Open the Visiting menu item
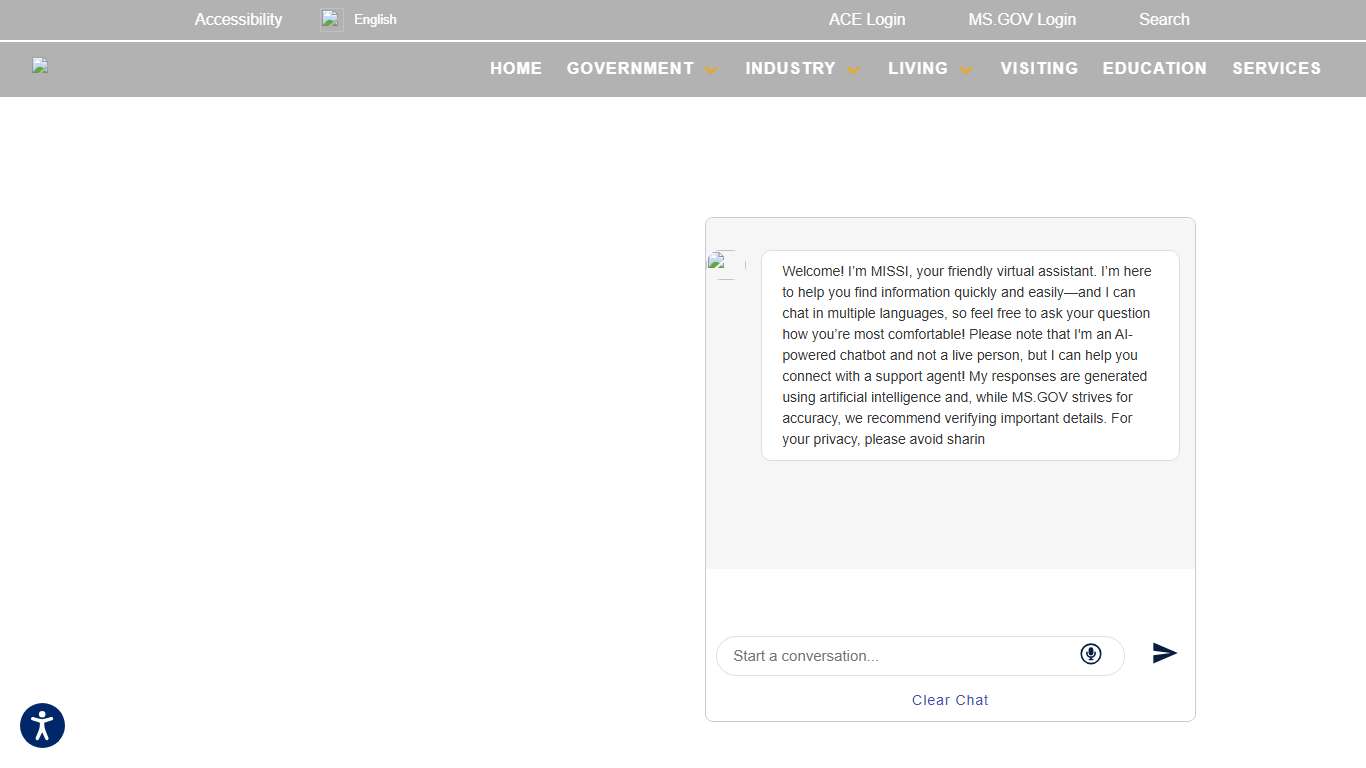The width and height of the screenshot is (1366, 768). (x=1039, y=68)
